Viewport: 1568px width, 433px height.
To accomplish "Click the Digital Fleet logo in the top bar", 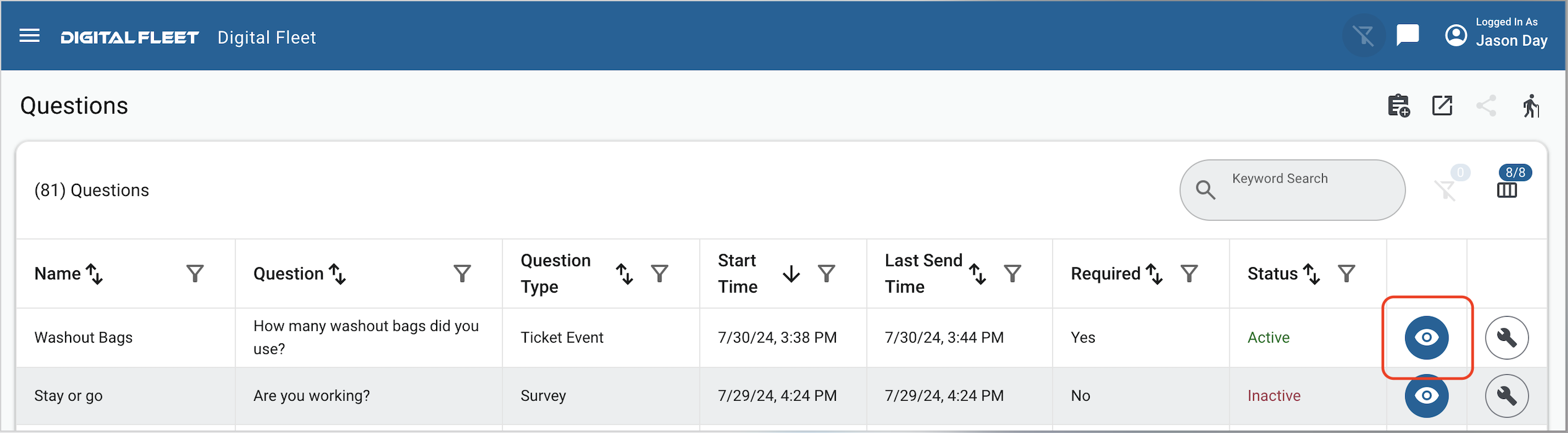I will click(x=129, y=35).
